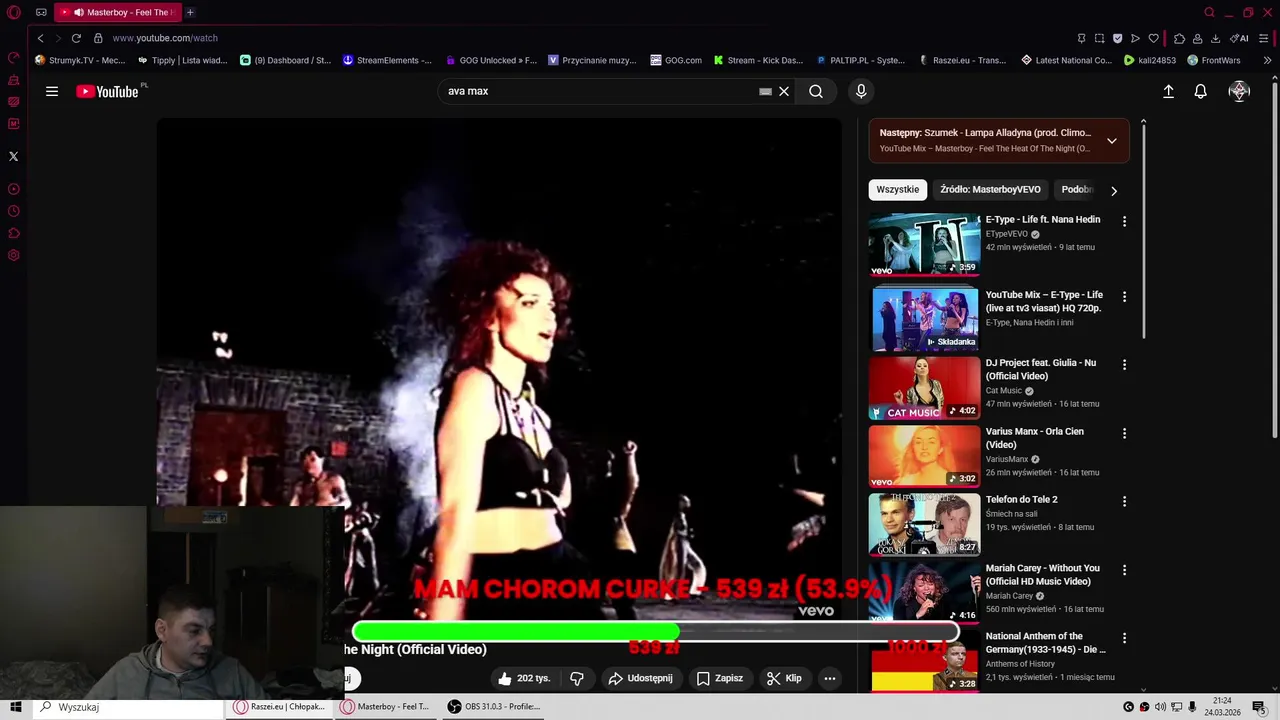This screenshot has height=720, width=1280.
Task: Open the sidebar player icon
Action: click(14, 189)
